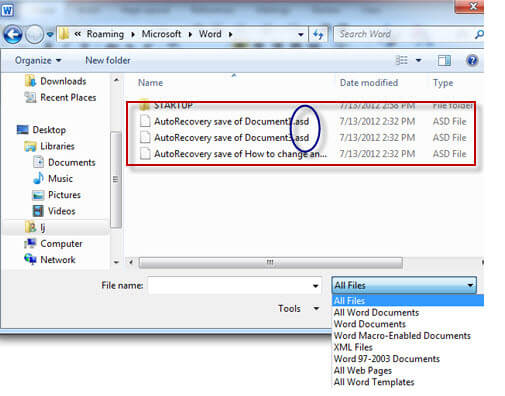The height and width of the screenshot is (396, 505).
Task: Open the Music library
Action: click(60, 179)
